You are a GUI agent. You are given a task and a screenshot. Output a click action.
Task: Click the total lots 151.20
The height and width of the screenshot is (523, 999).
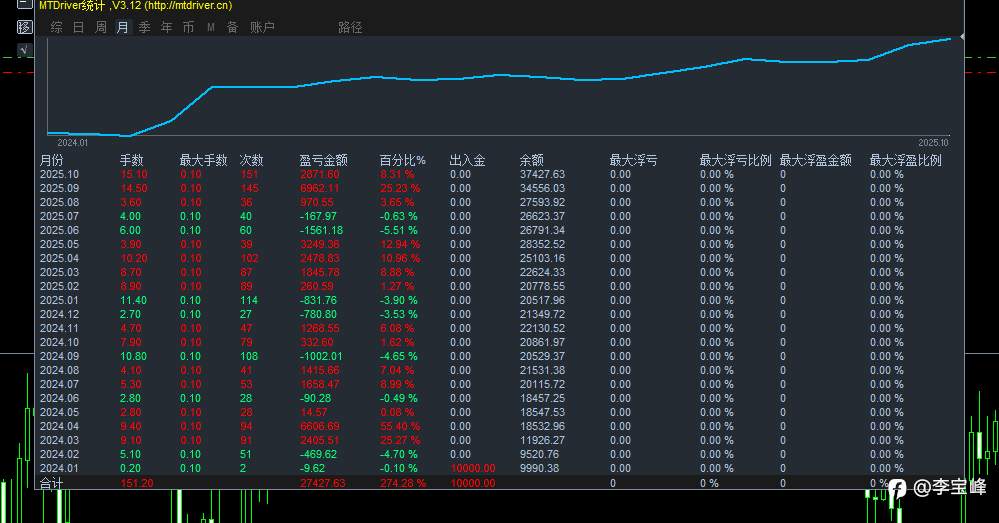[x=137, y=483]
